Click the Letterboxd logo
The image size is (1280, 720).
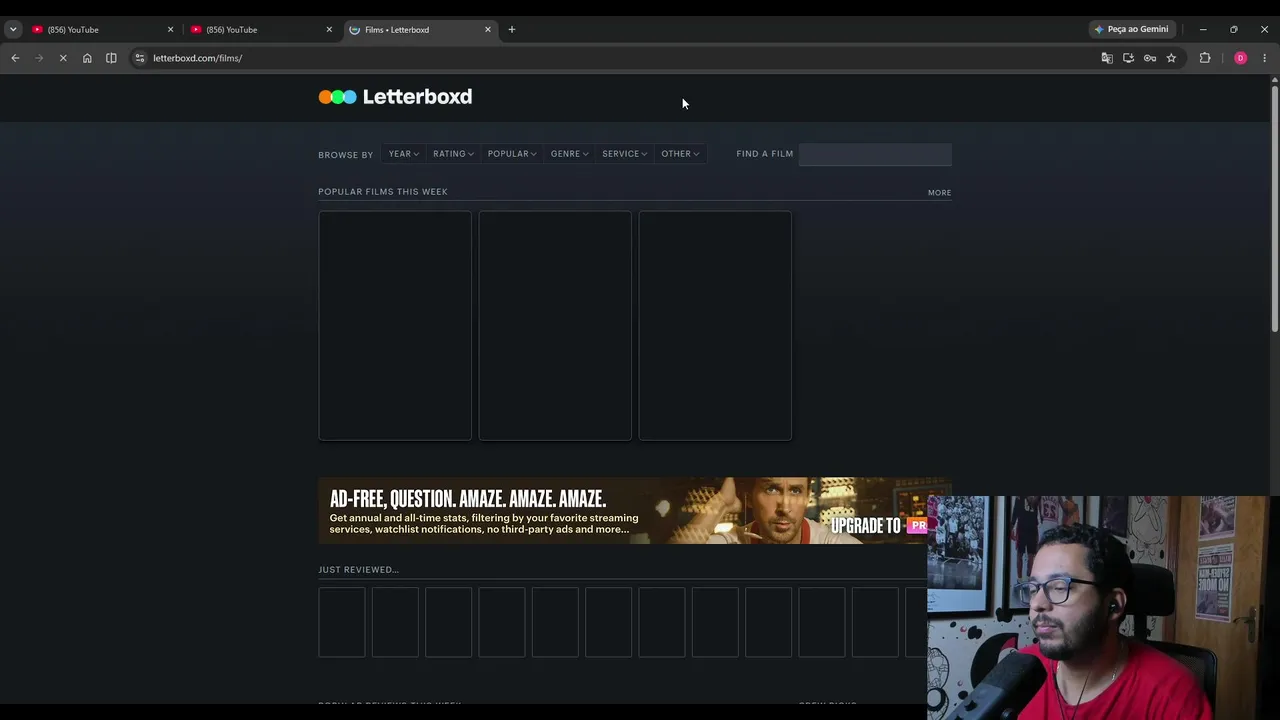[395, 97]
